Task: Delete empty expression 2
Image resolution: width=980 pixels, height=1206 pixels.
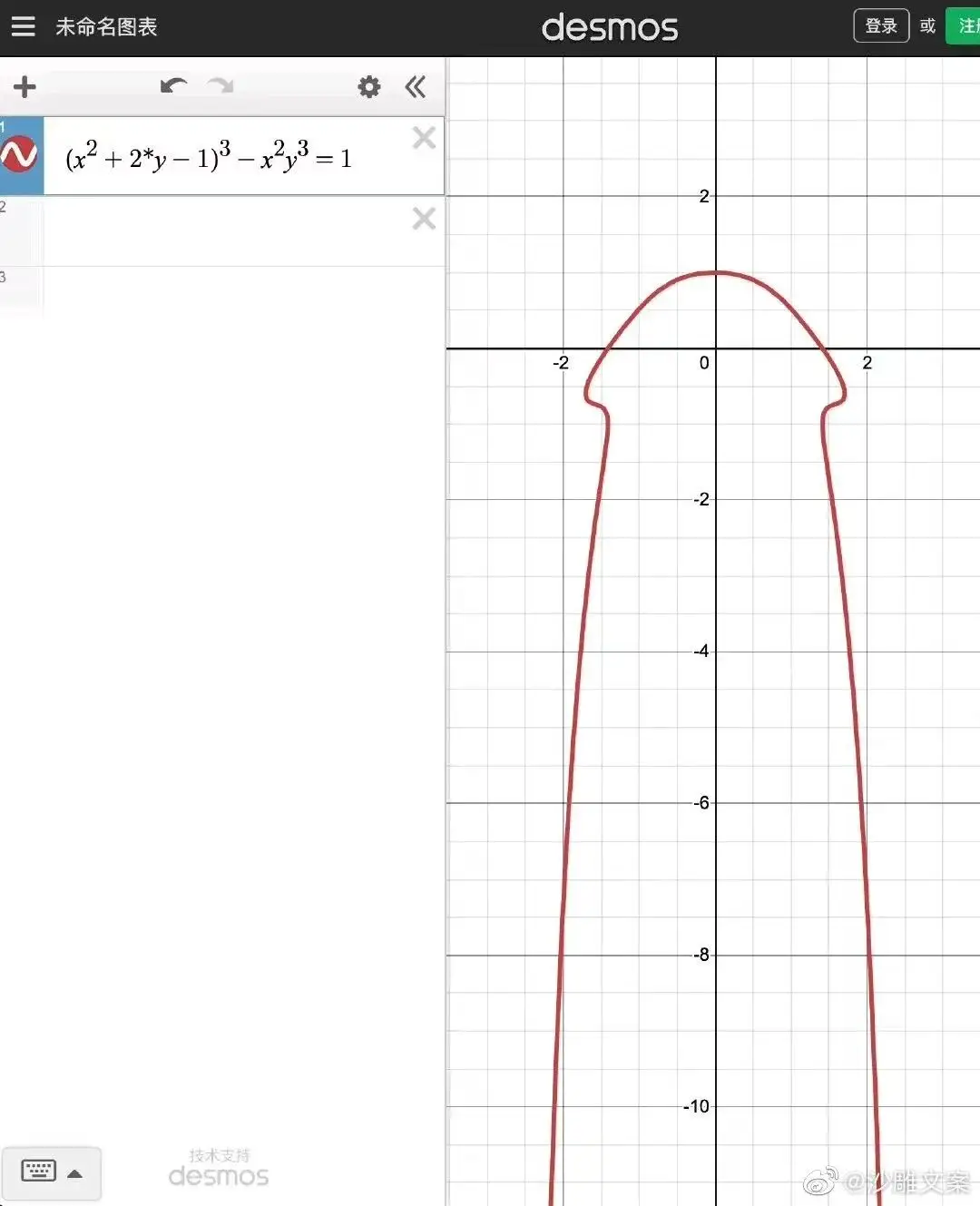Action: (424, 219)
